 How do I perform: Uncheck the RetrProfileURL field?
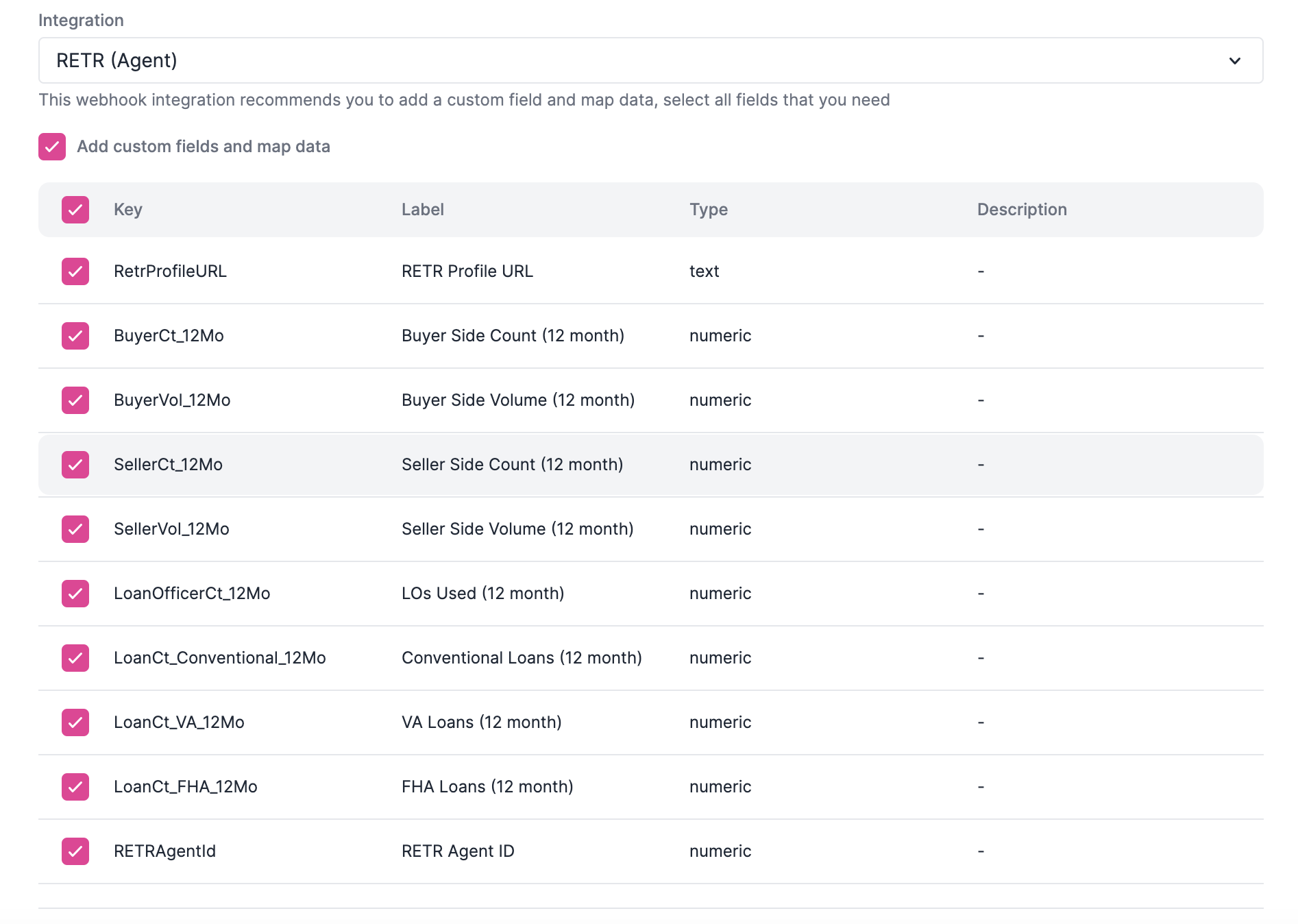[75, 271]
